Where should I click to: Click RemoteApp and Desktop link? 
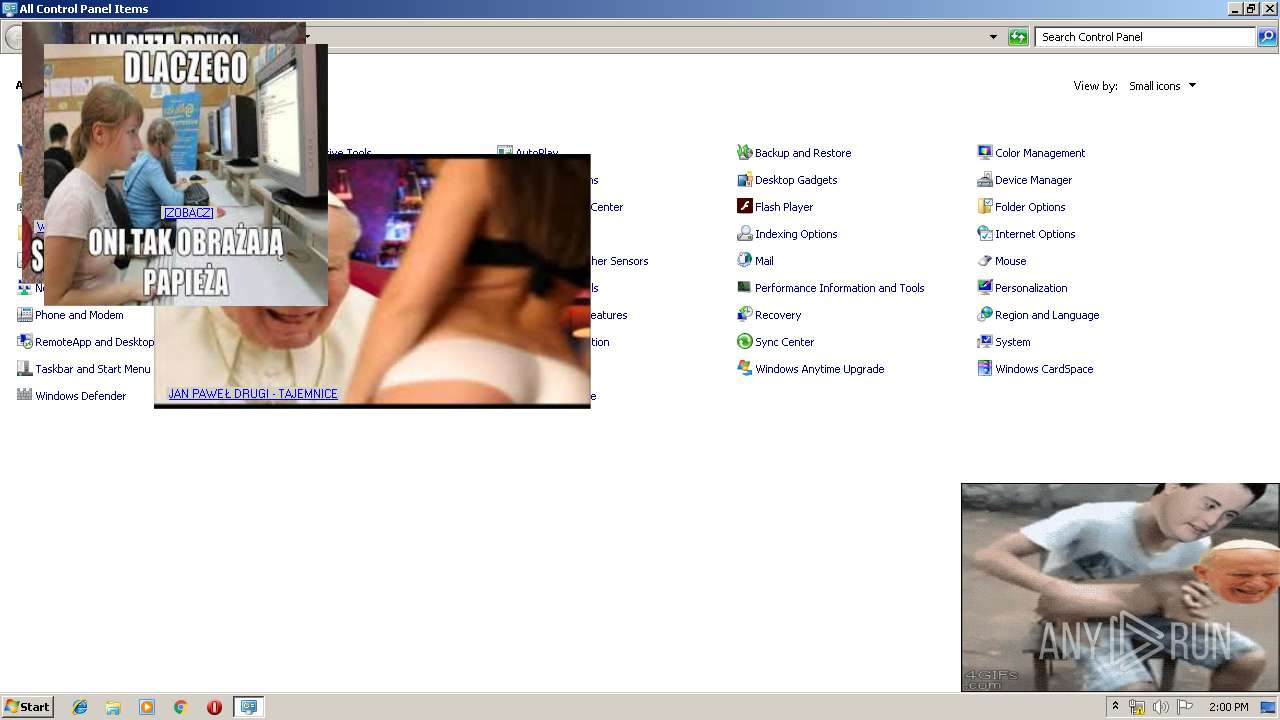pyautogui.click(x=94, y=342)
